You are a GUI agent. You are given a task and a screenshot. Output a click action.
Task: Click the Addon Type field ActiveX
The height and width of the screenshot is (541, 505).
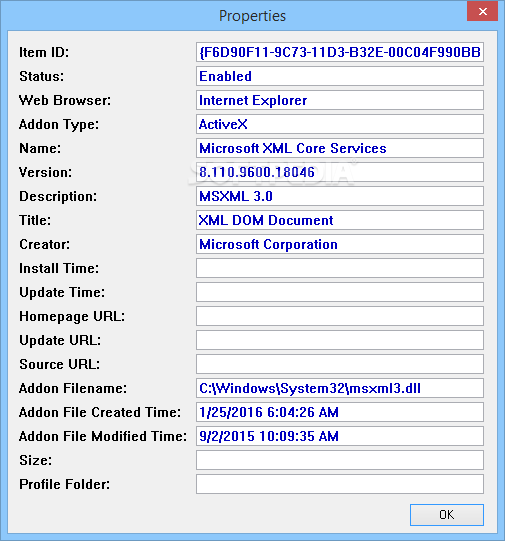340,124
